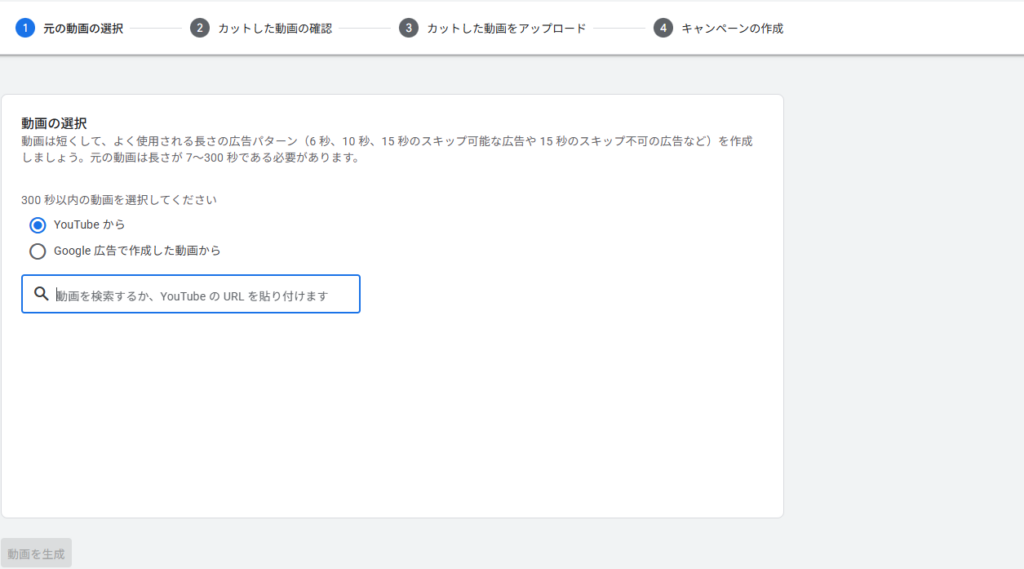The image size is (1024, 569).
Task: Go to the 'キャンペーンの作成' step
Action: [732, 28]
